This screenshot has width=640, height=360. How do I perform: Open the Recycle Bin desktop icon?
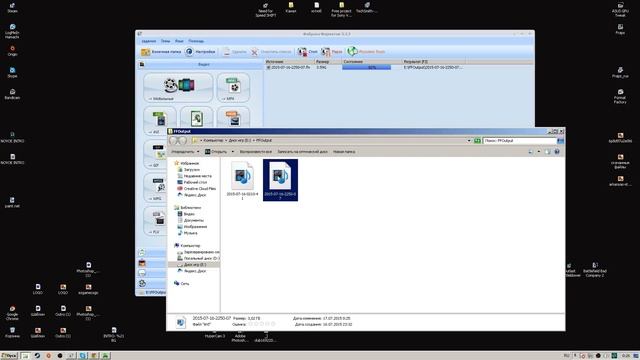(12, 332)
